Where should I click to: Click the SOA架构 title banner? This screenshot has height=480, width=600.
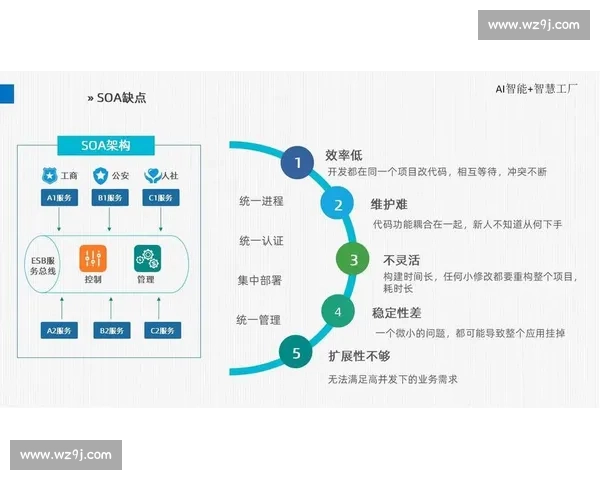[106, 145]
